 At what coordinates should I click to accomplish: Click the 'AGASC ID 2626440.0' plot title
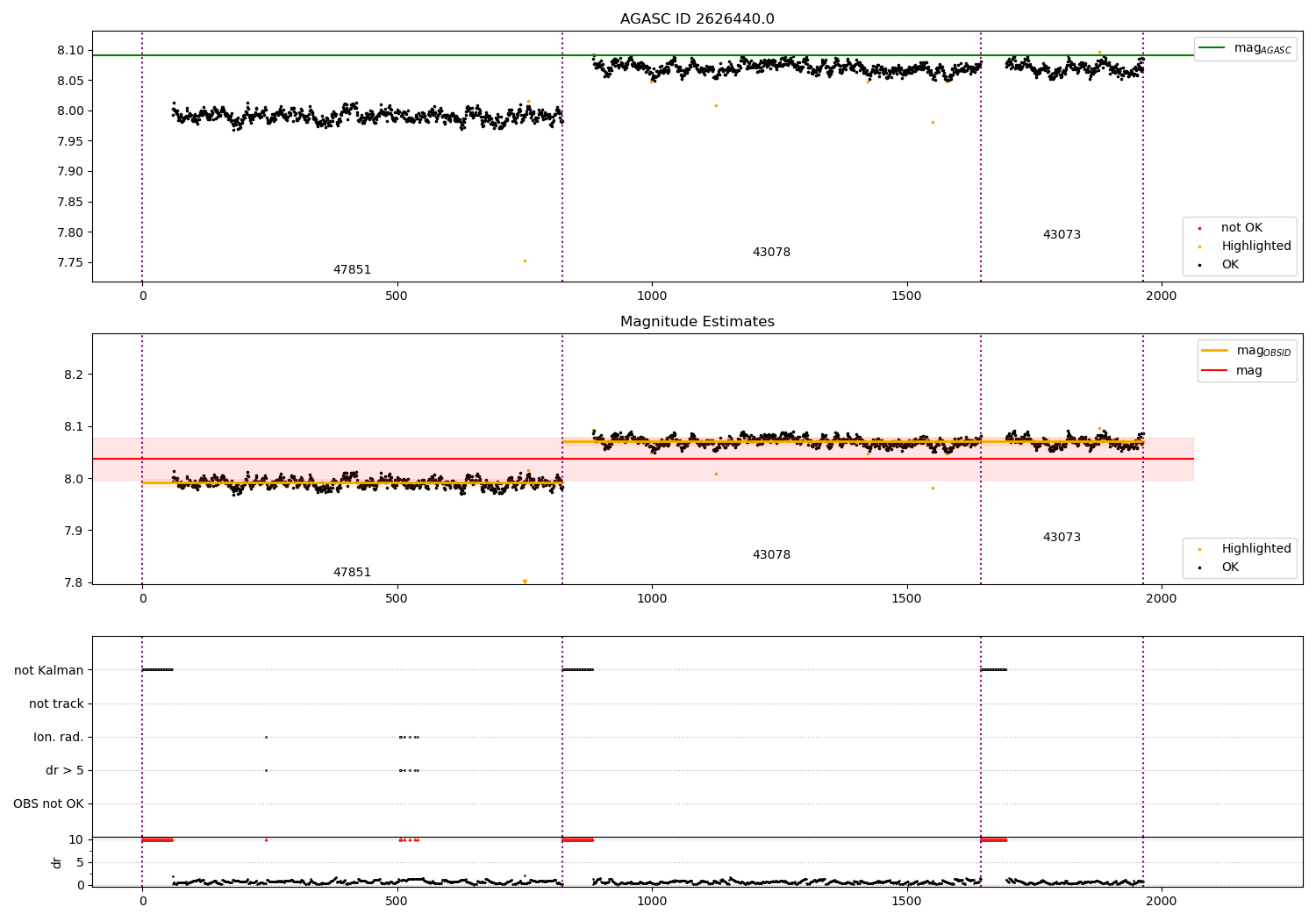pyautogui.click(x=697, y=19)
